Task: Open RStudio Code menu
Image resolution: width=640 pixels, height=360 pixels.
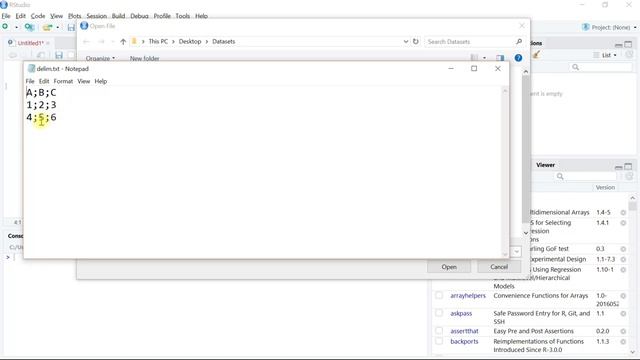Action: (38, 16)
